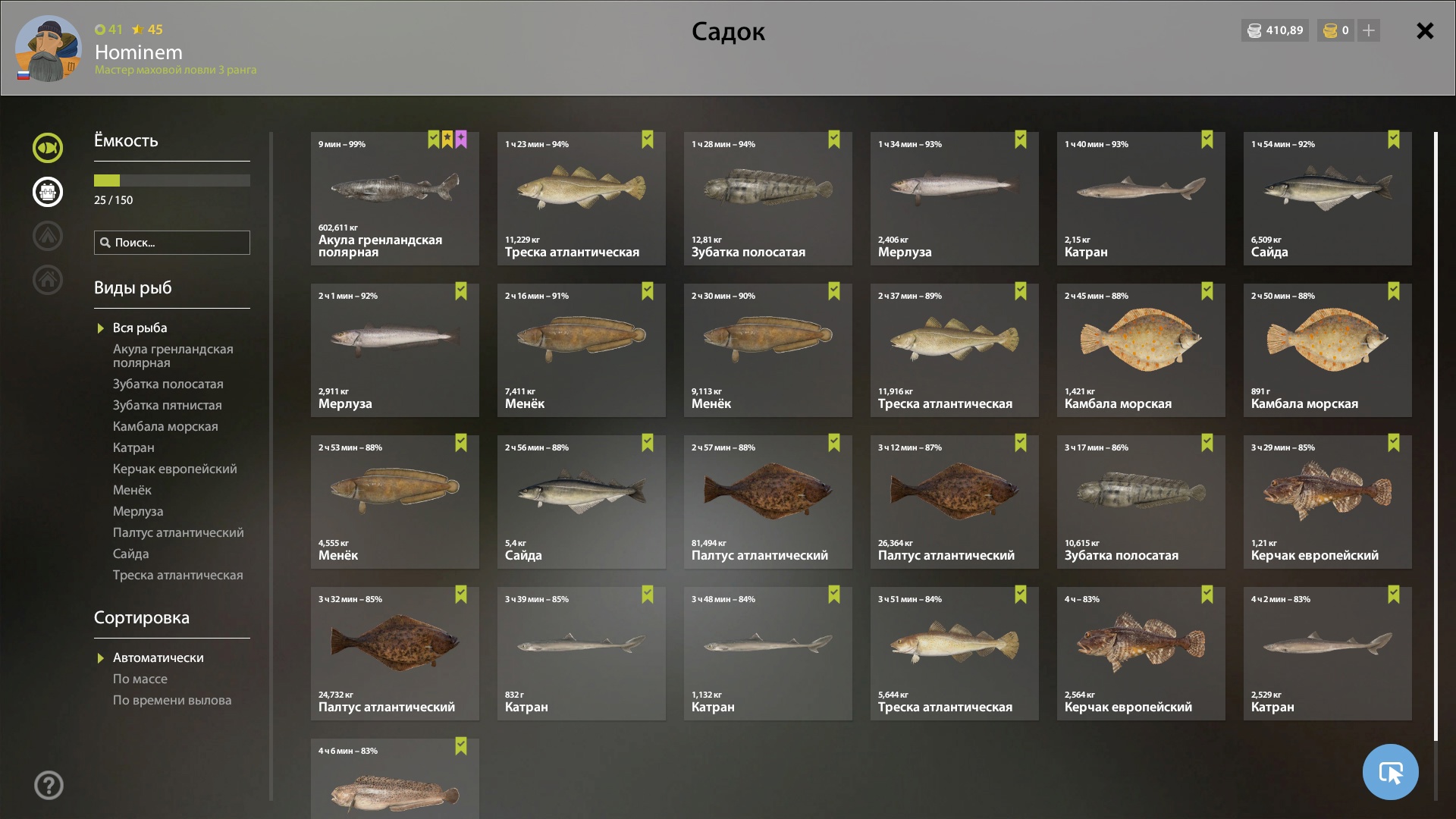This screenshot has height=819, width=1456.
Task: Click the silver coins balance icon
Action: tap(1254, 30)
